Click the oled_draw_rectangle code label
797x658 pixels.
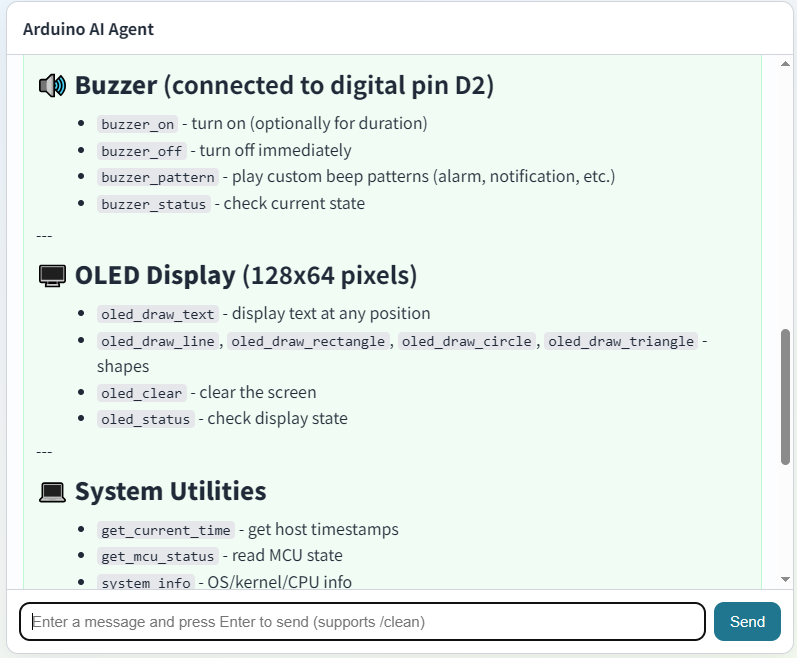pos(308,341)
